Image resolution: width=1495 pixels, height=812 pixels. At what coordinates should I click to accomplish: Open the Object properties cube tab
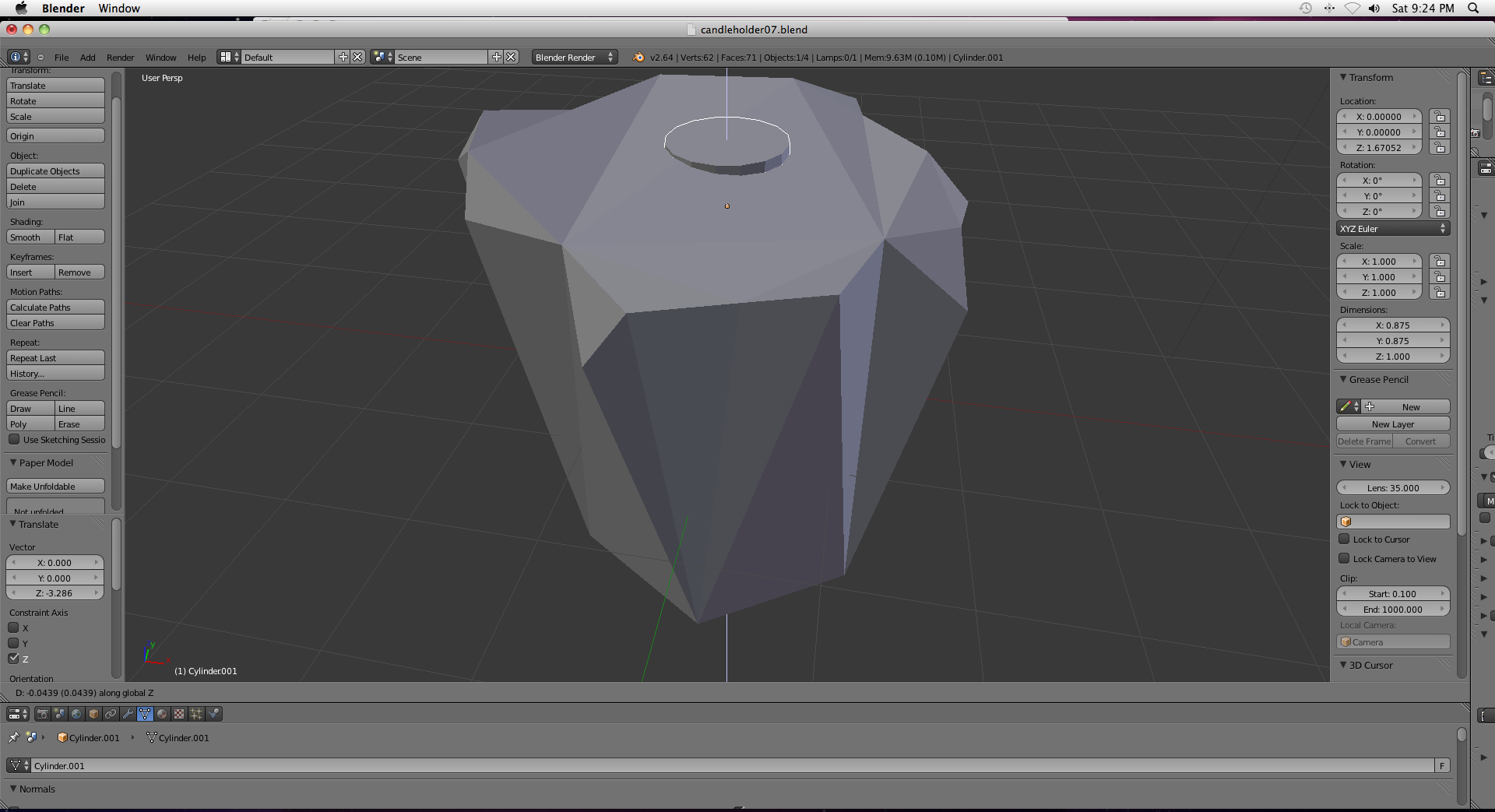click(94, 714)
